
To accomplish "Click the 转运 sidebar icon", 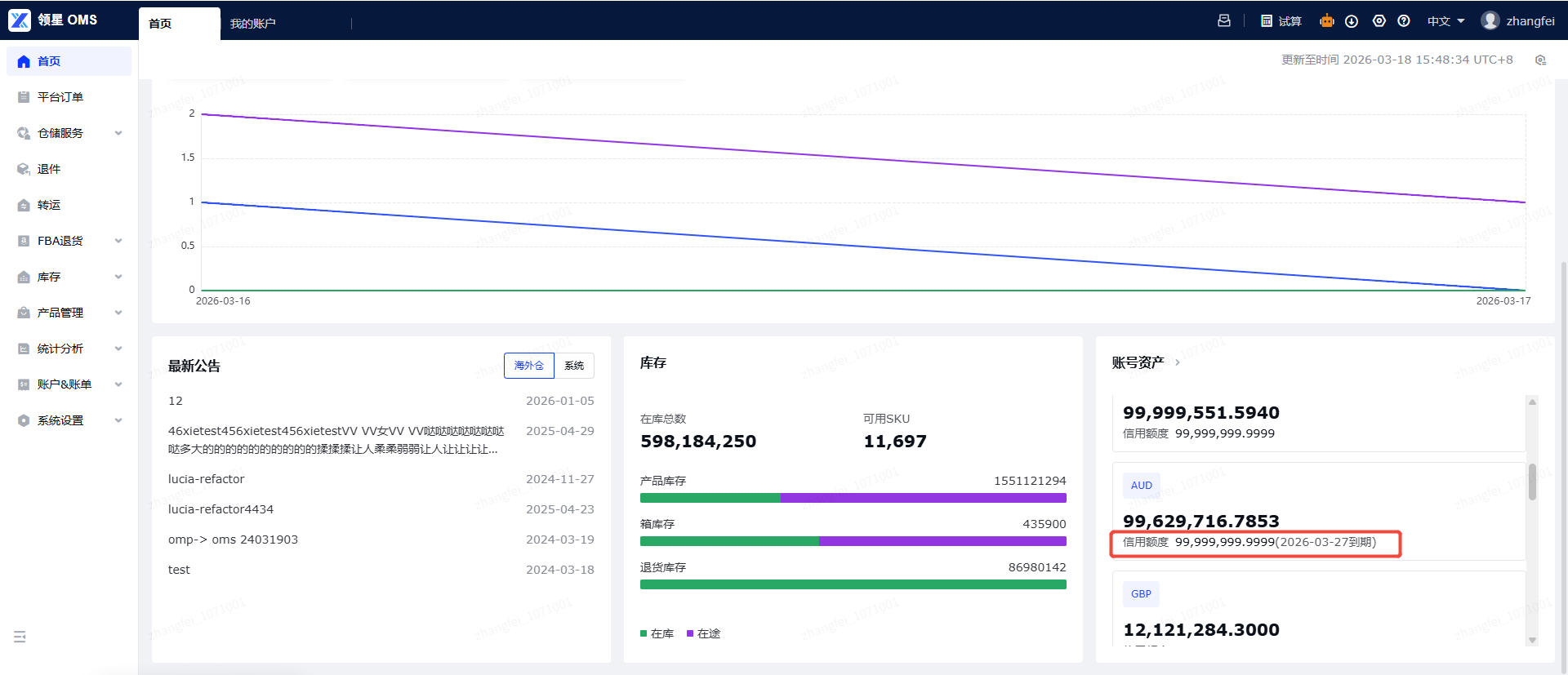I will 24,205.
